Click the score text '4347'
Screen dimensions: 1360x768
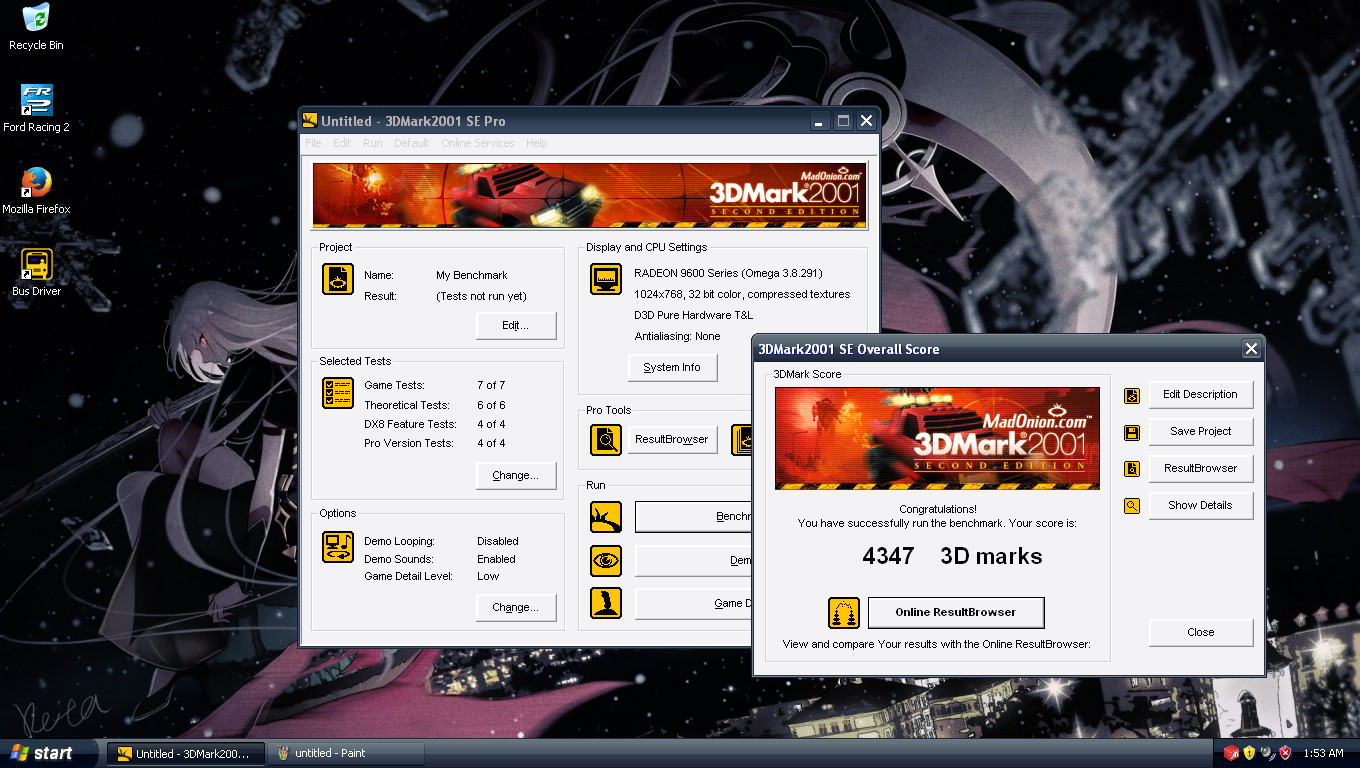pyautogui.click(x=888, y=556)
